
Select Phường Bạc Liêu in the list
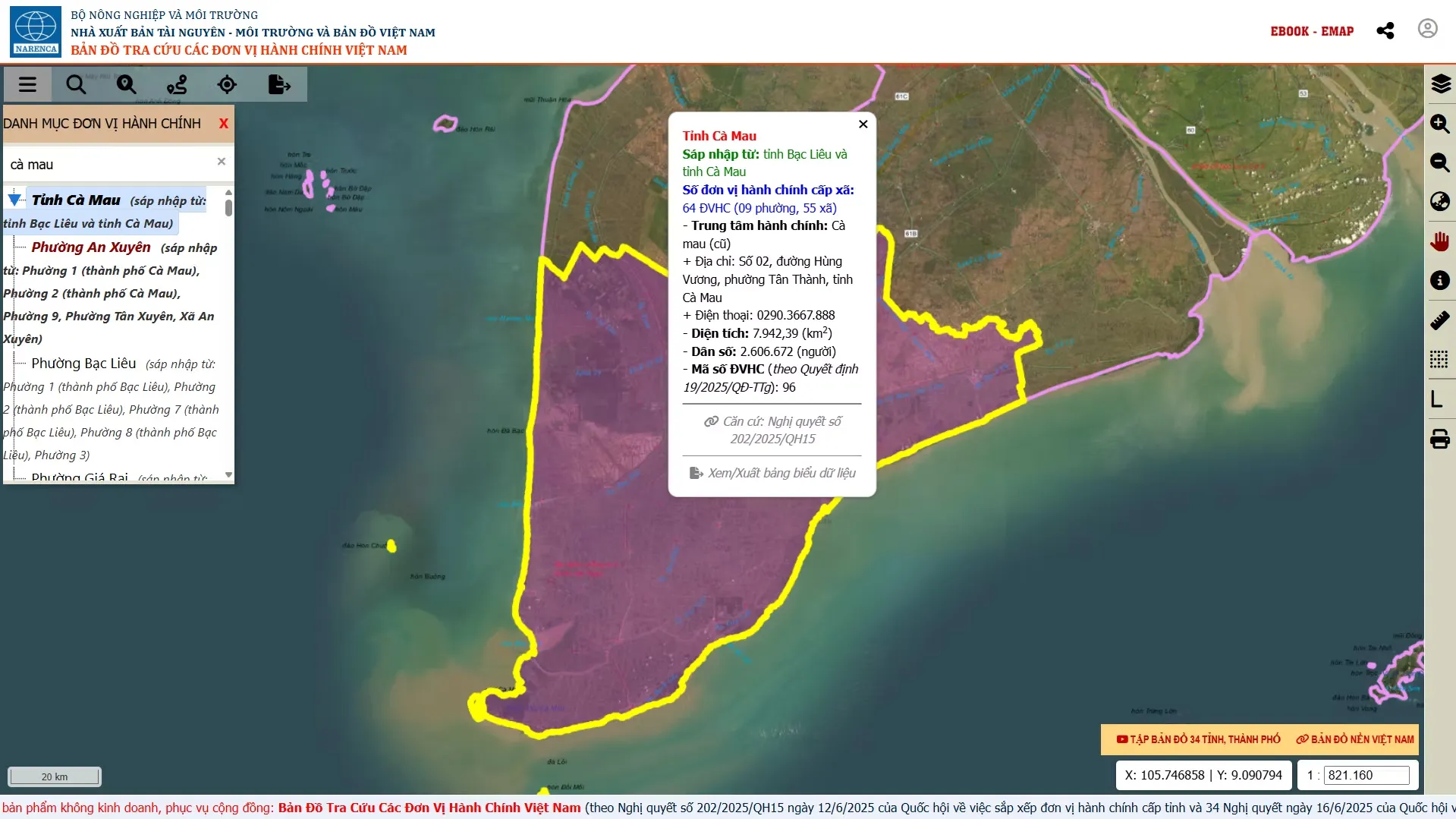point(83,364)
